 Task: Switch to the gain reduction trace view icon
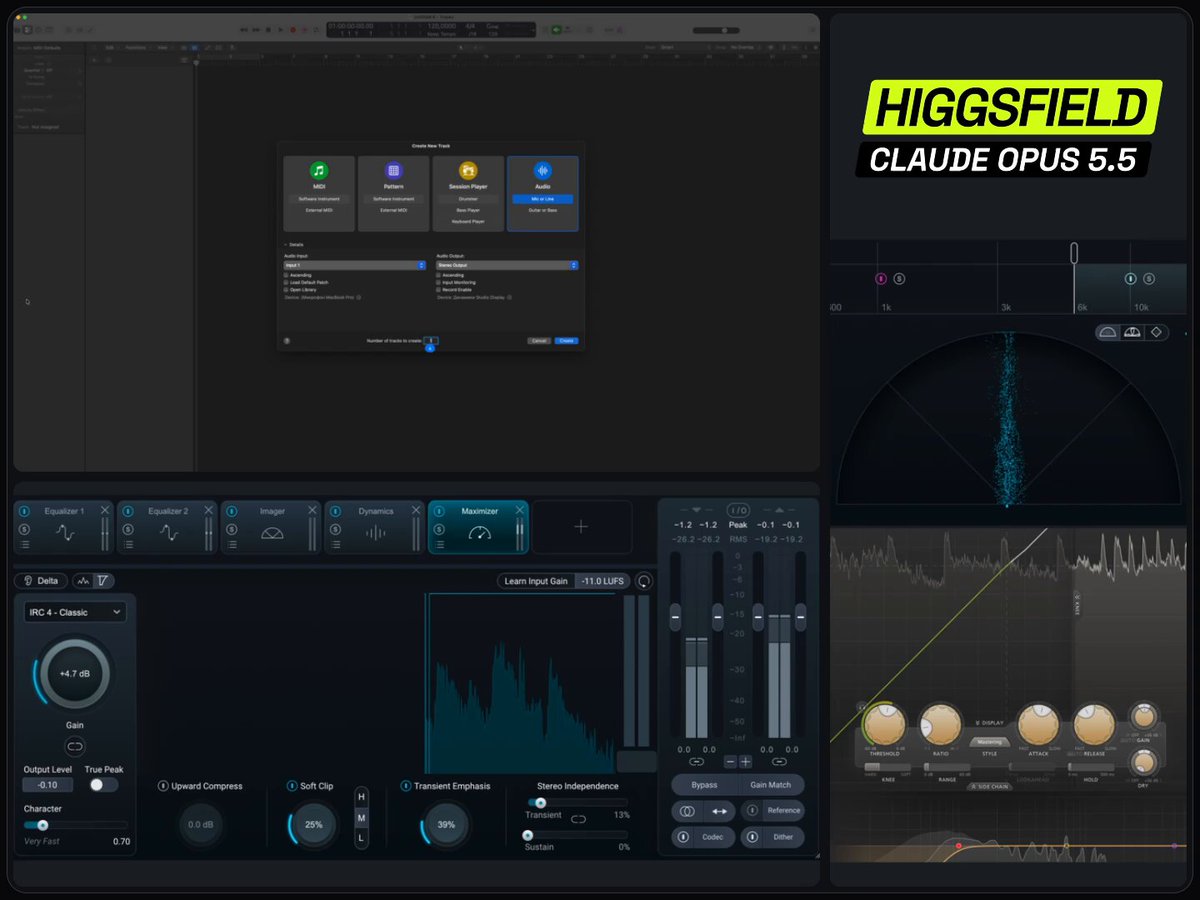(x=104, y=580)
